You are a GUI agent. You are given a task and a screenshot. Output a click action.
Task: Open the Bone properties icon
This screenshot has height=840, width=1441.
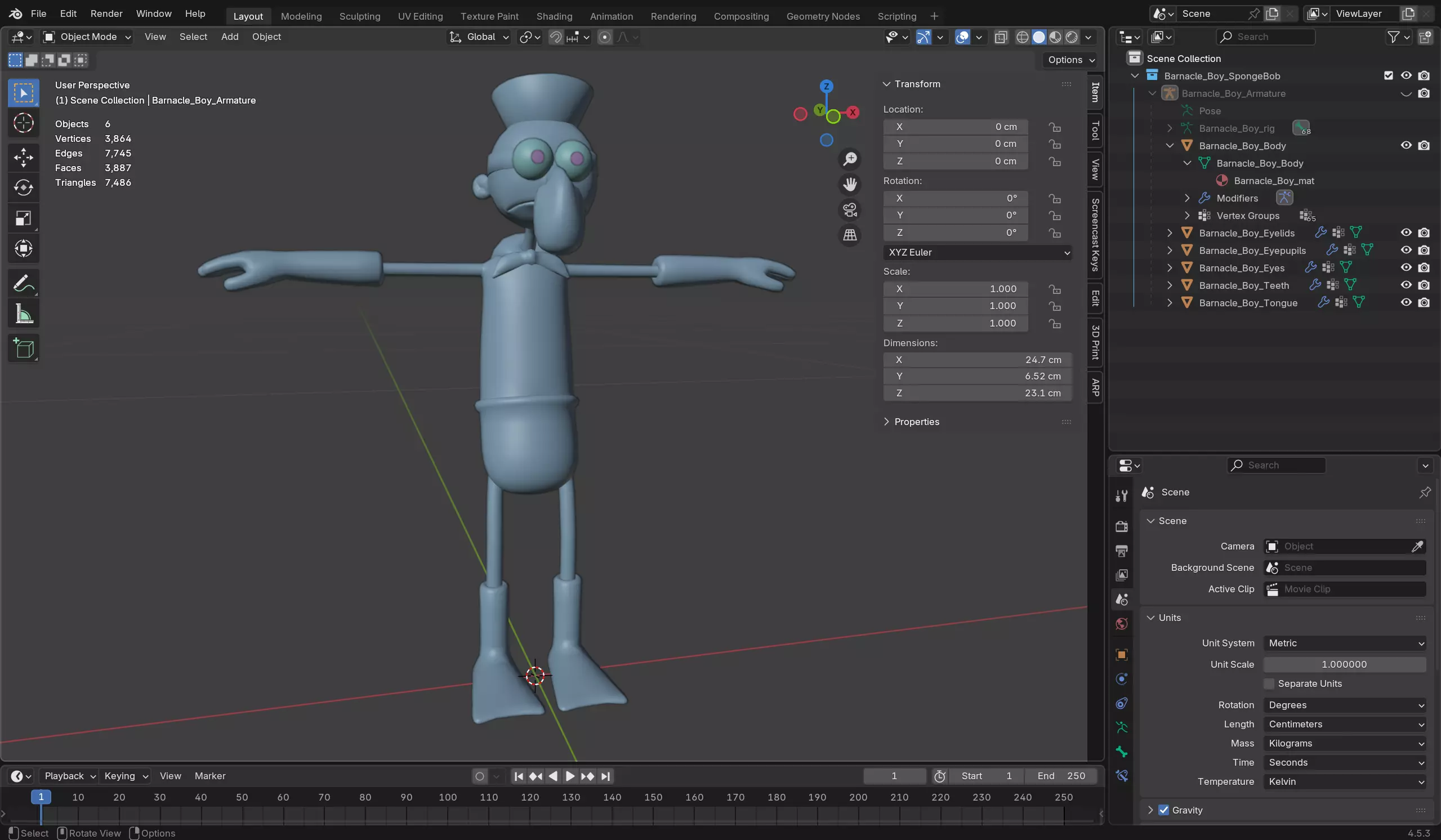[x=1121, y=752]
